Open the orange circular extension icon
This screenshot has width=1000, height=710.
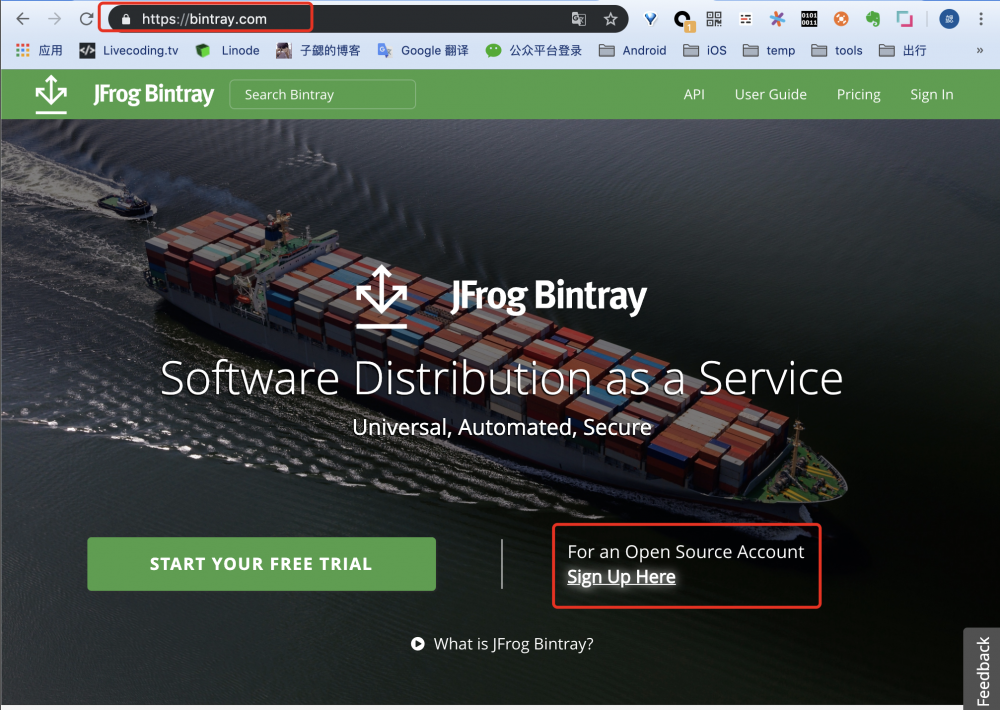[841, 19]
